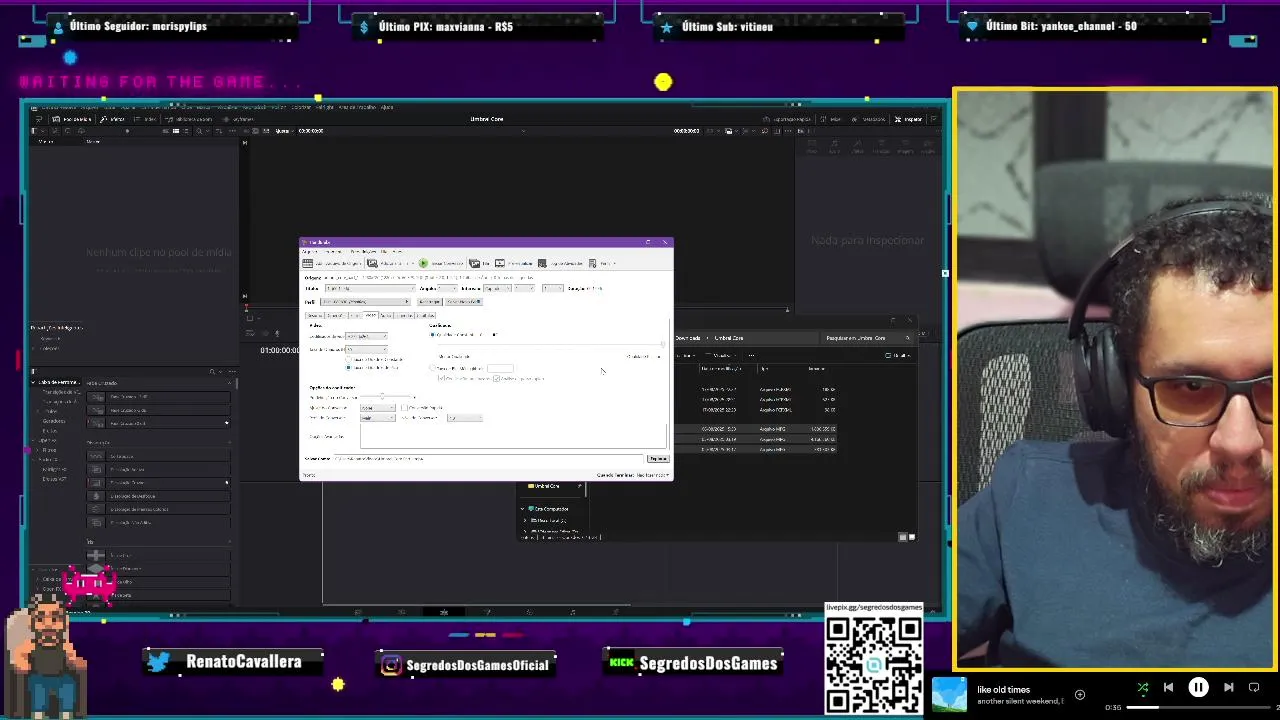Open HandBrake's first menu, Arquivo
Screen dimensions: 1280x720
point(309,251)
